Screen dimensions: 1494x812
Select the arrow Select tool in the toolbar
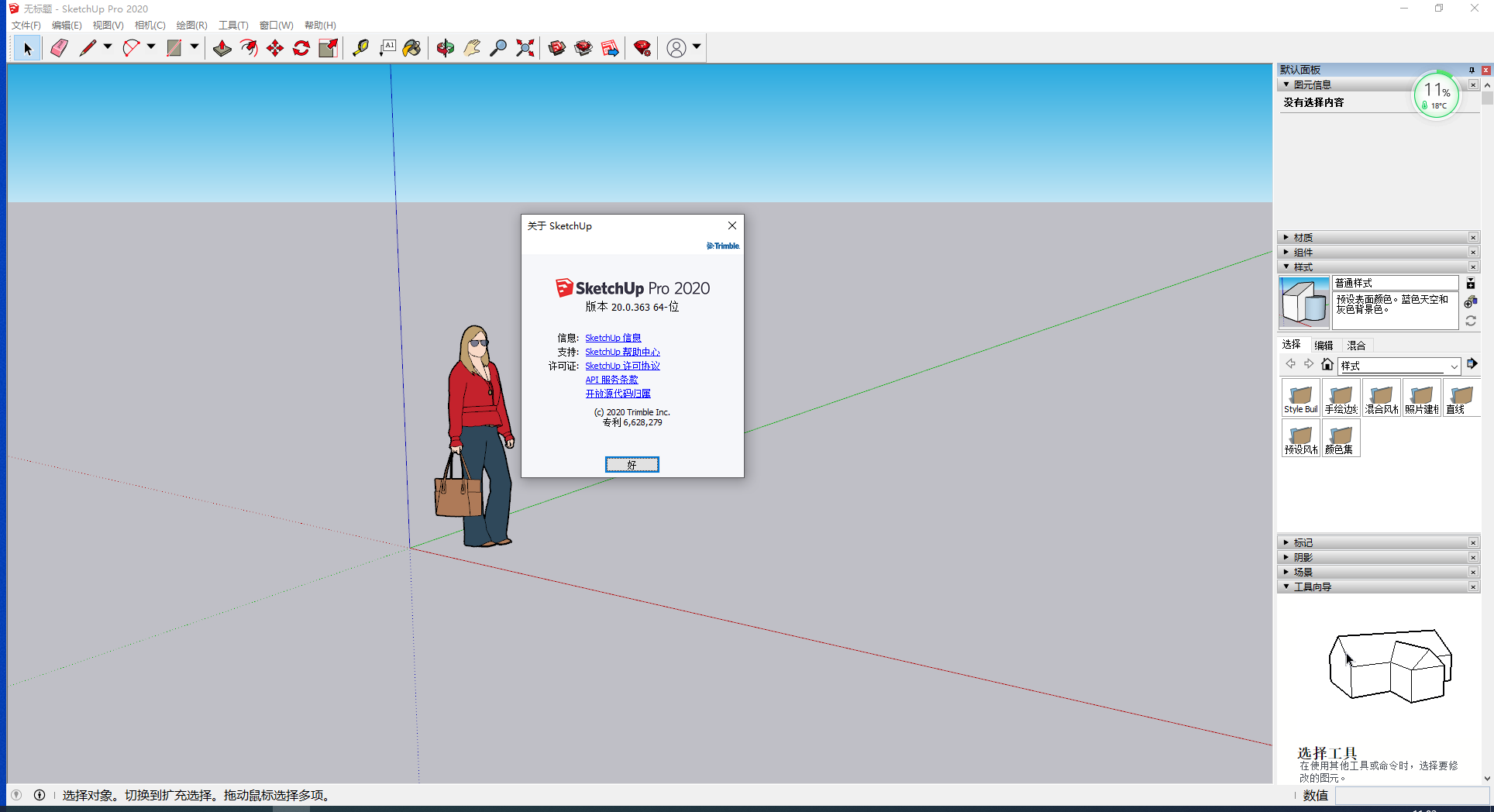click(28, 48)
